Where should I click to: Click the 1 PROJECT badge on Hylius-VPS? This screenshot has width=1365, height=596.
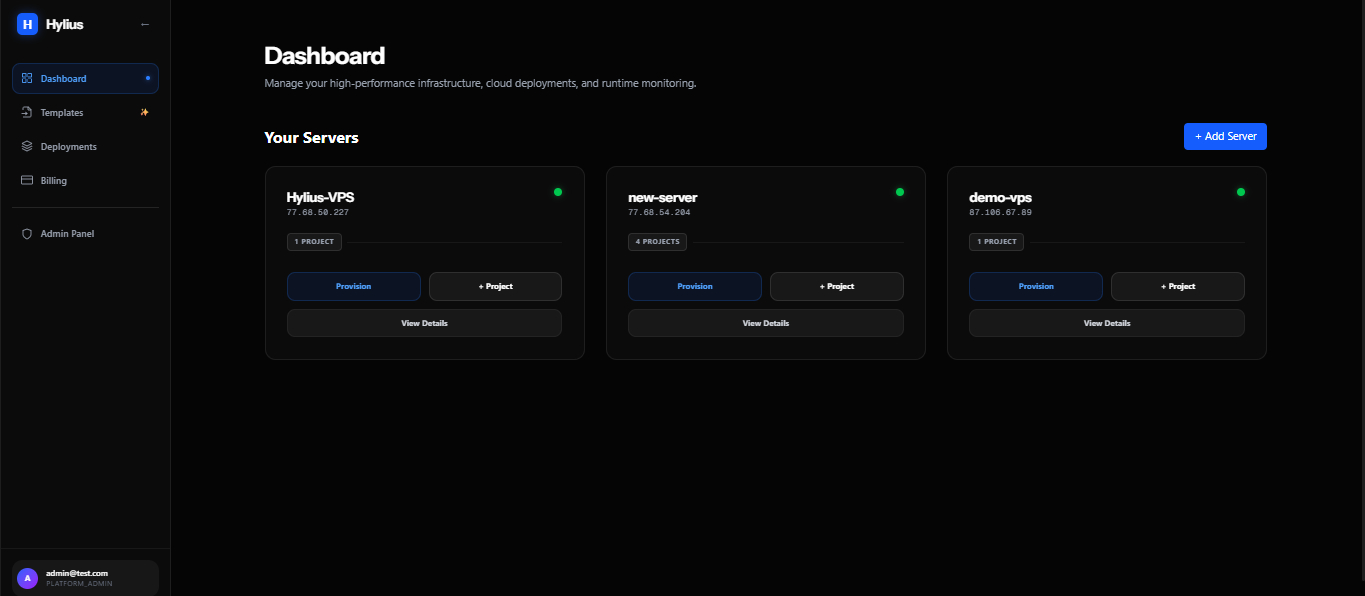pyautogui.click(x=314, y=242)
